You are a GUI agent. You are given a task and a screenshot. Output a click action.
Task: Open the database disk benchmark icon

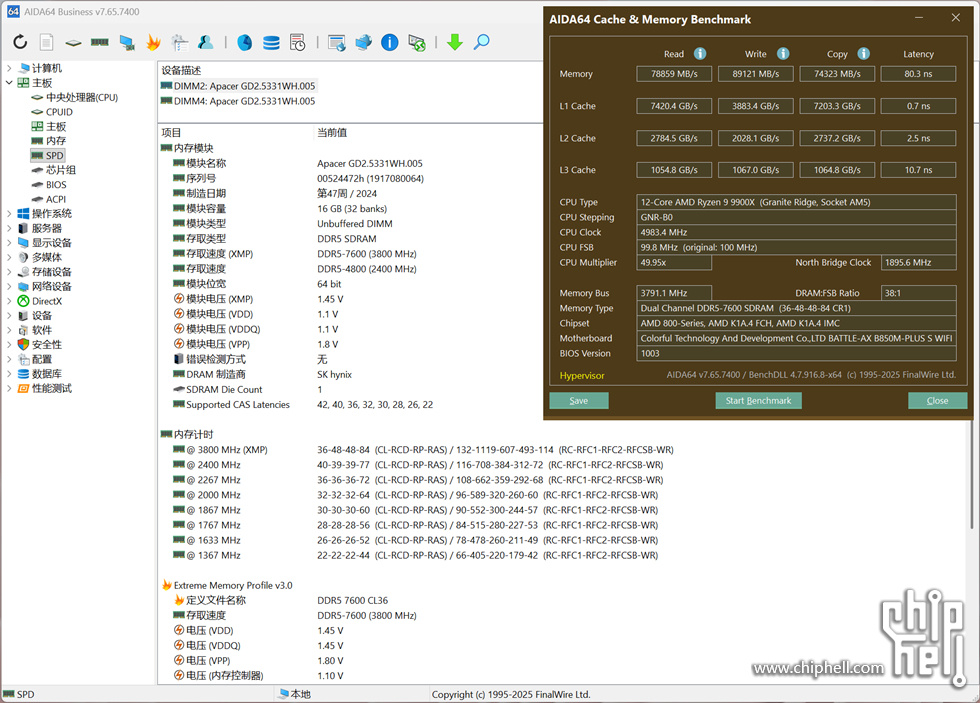pos(271,42)
